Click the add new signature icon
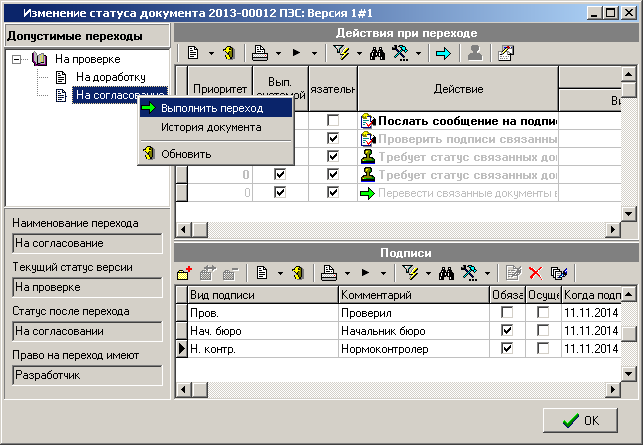The height and width of the screenshot is (445, 643). [185, 272]
